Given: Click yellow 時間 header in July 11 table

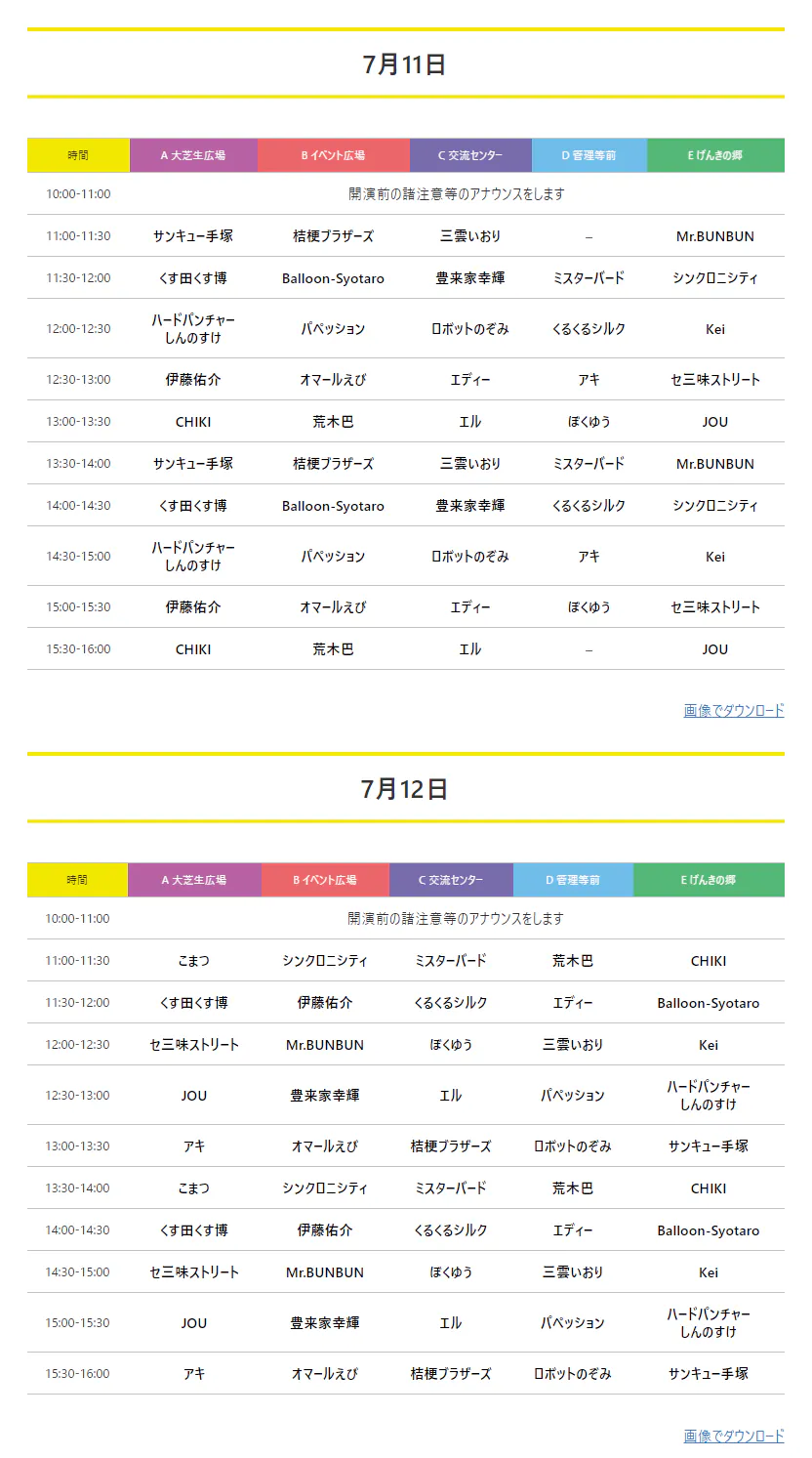Looking at the screenshot, I should [x=78, y=155].
